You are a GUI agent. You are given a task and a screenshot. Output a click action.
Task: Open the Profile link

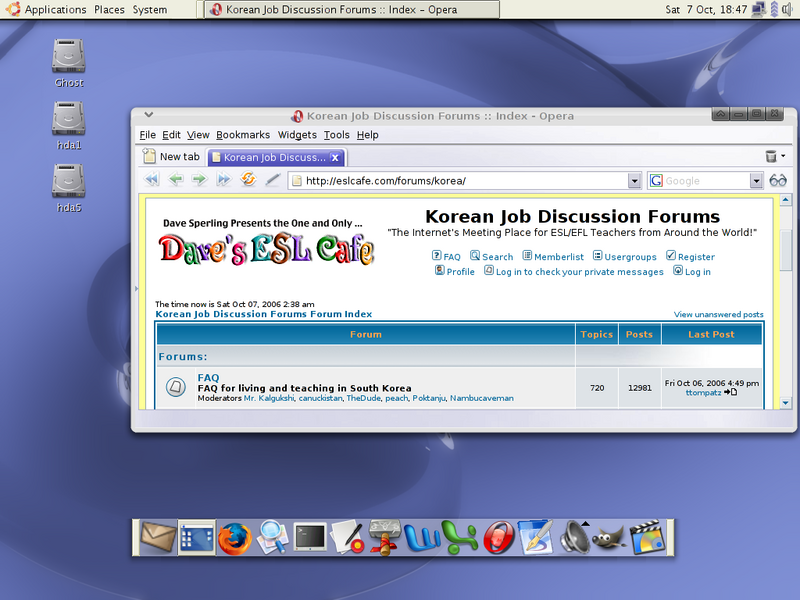click(455, 271)
